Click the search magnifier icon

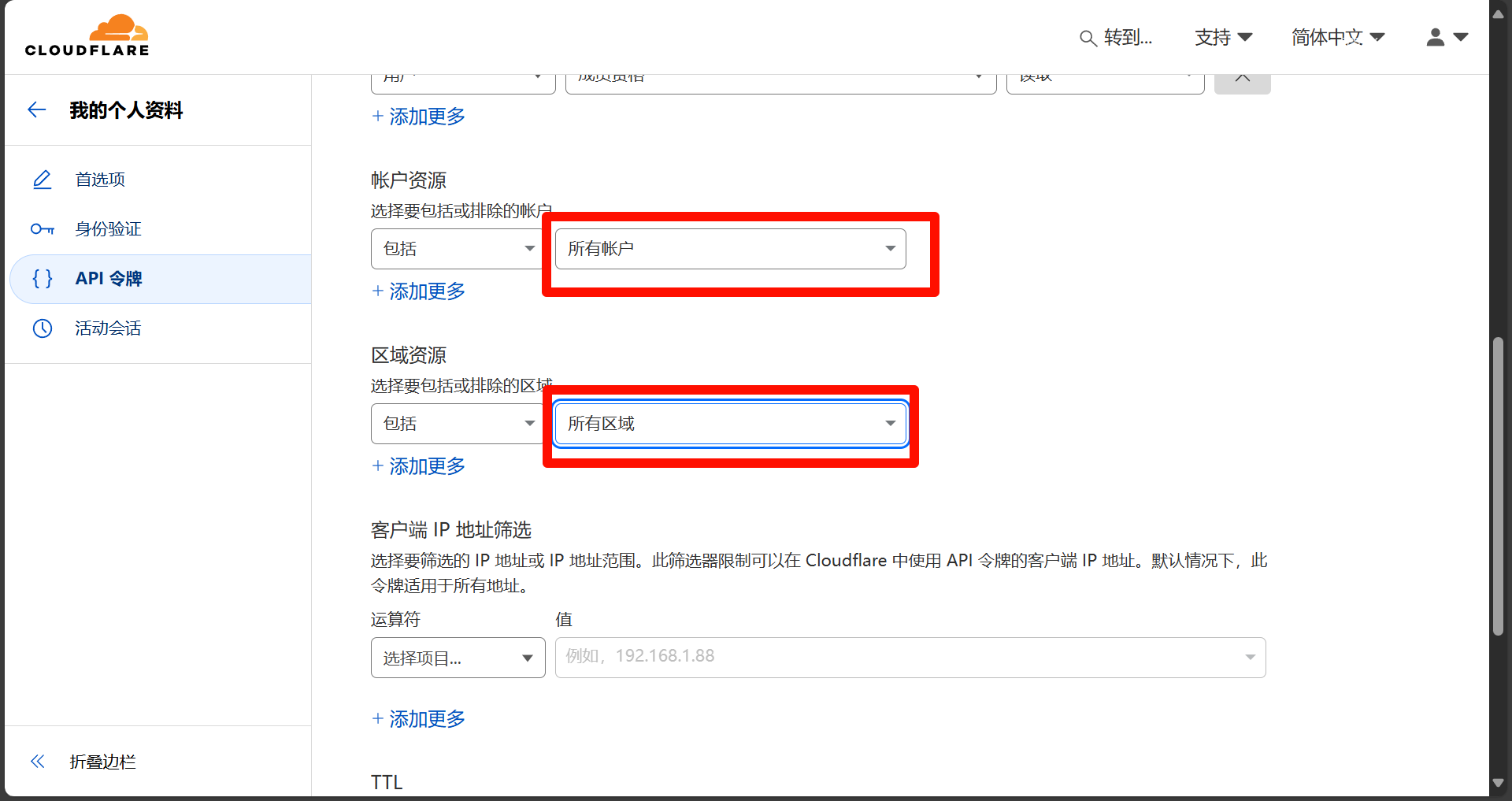1088,38
